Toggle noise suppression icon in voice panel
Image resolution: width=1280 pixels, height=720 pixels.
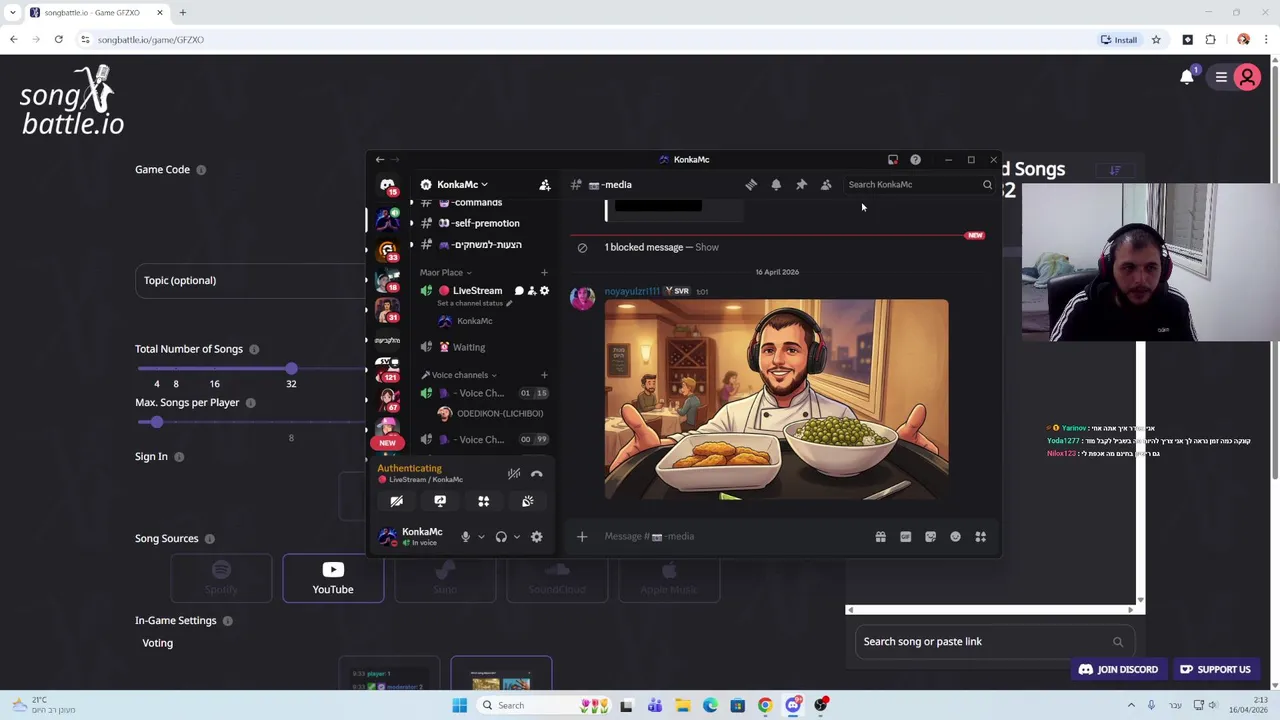(513, 474)
